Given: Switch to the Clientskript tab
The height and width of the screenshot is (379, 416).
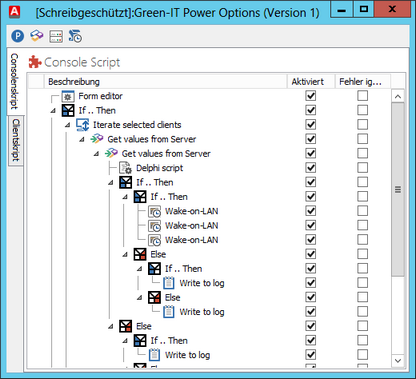Looking at the screenshot, I should [x=15, y=140].
